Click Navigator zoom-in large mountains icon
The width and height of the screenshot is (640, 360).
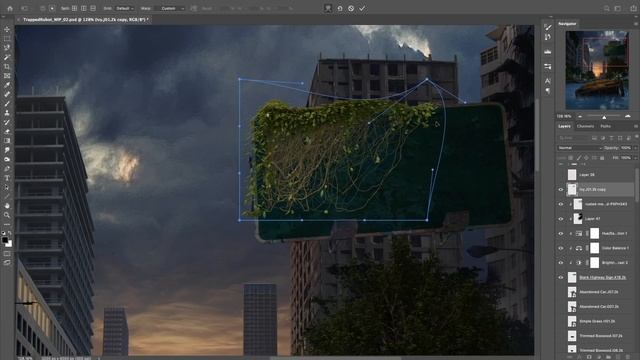pos(628,117)
